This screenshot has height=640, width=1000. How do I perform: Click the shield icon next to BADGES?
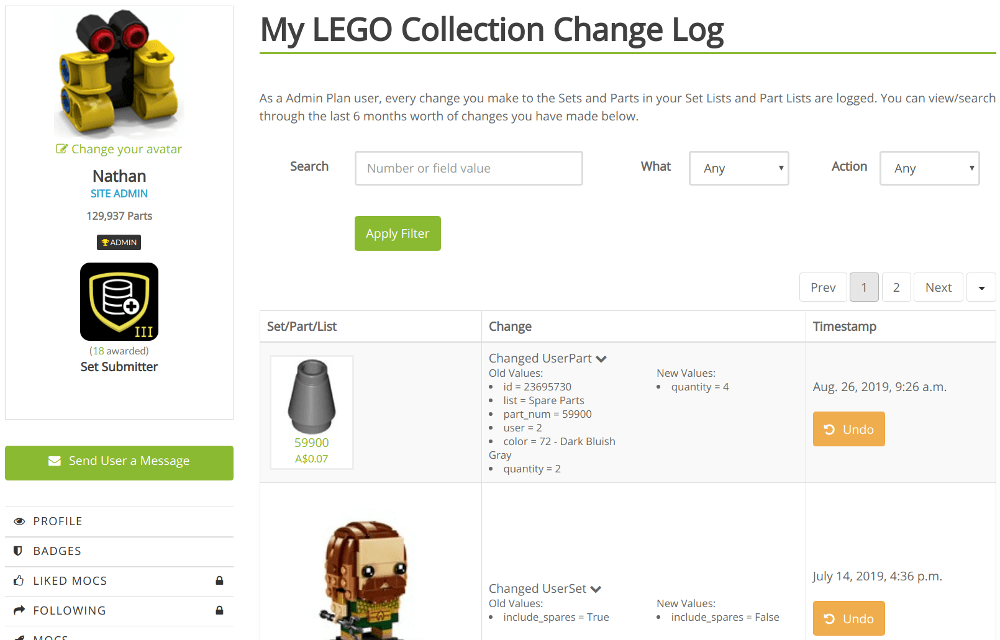coord(18,550)
